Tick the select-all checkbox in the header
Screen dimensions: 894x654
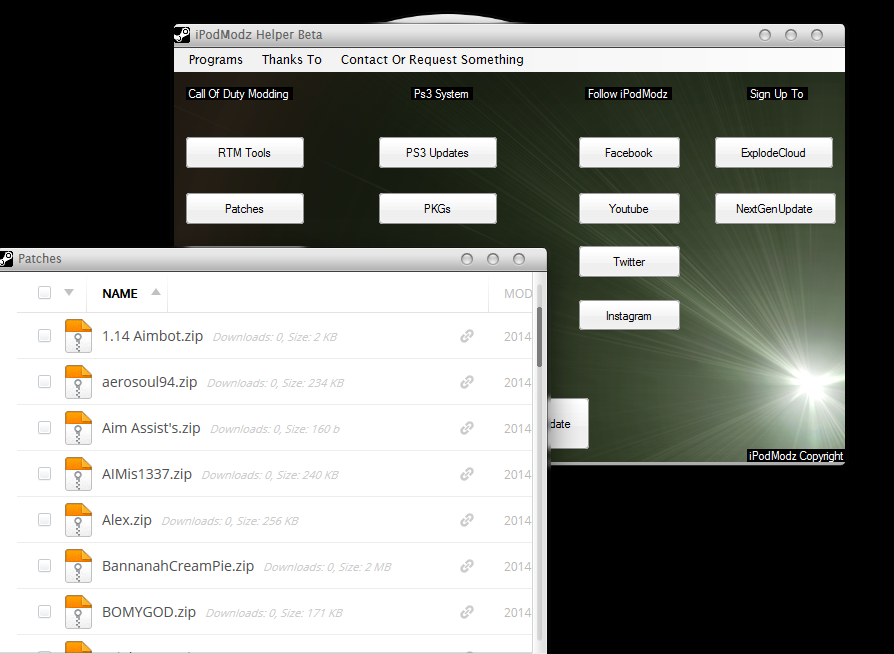pyautogui.click(x=44, y=293)
